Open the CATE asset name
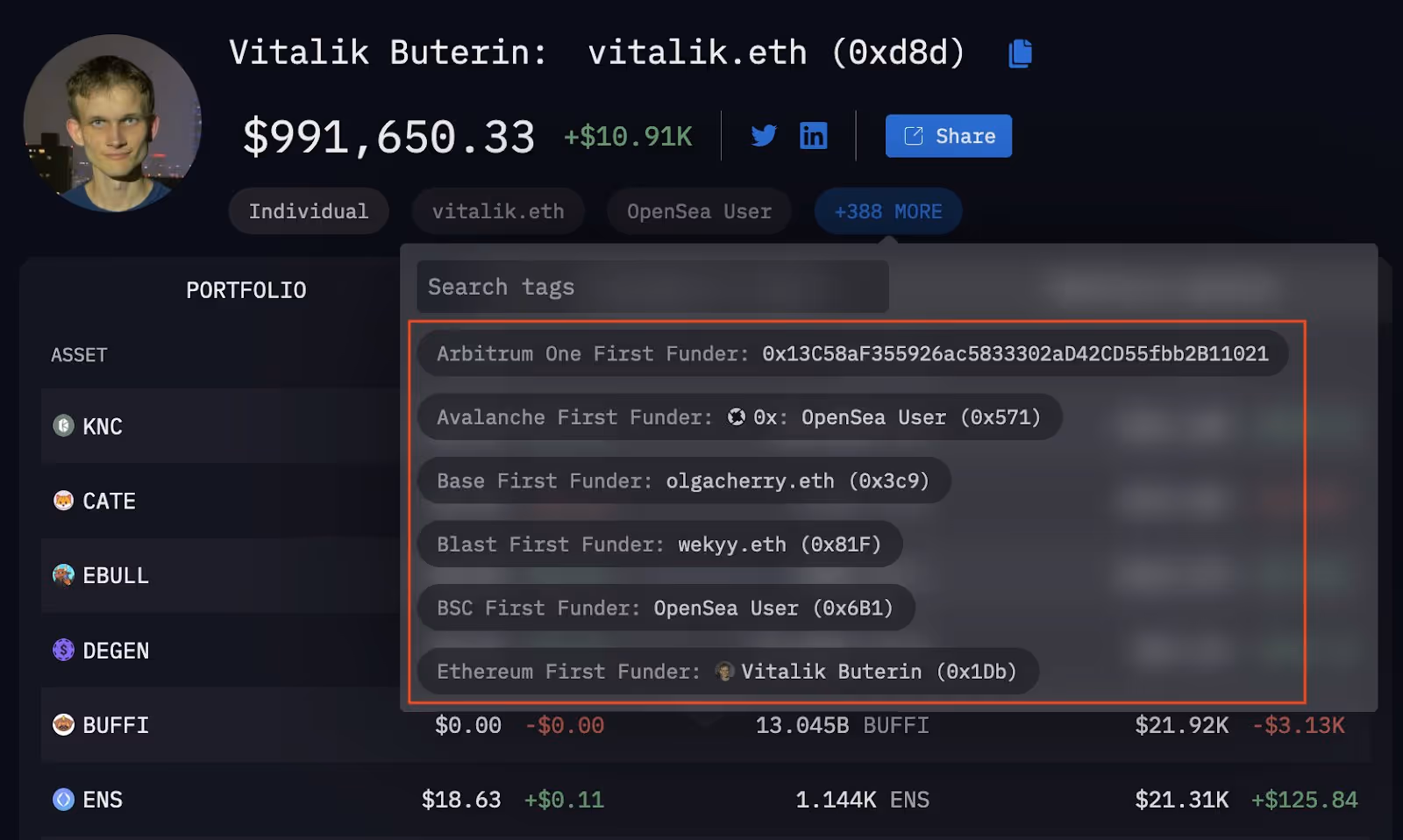The height and width of the screenshot is (840, 1403). pyautogui.click(x=109, y=502)
